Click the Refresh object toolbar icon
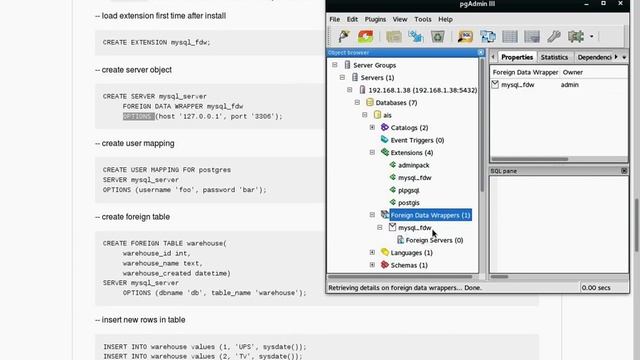 tap(365, 36)
